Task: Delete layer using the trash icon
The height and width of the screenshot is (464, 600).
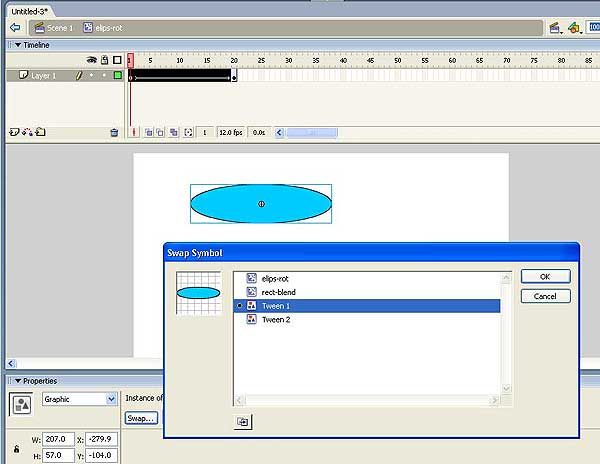Action: pos(114,132)
